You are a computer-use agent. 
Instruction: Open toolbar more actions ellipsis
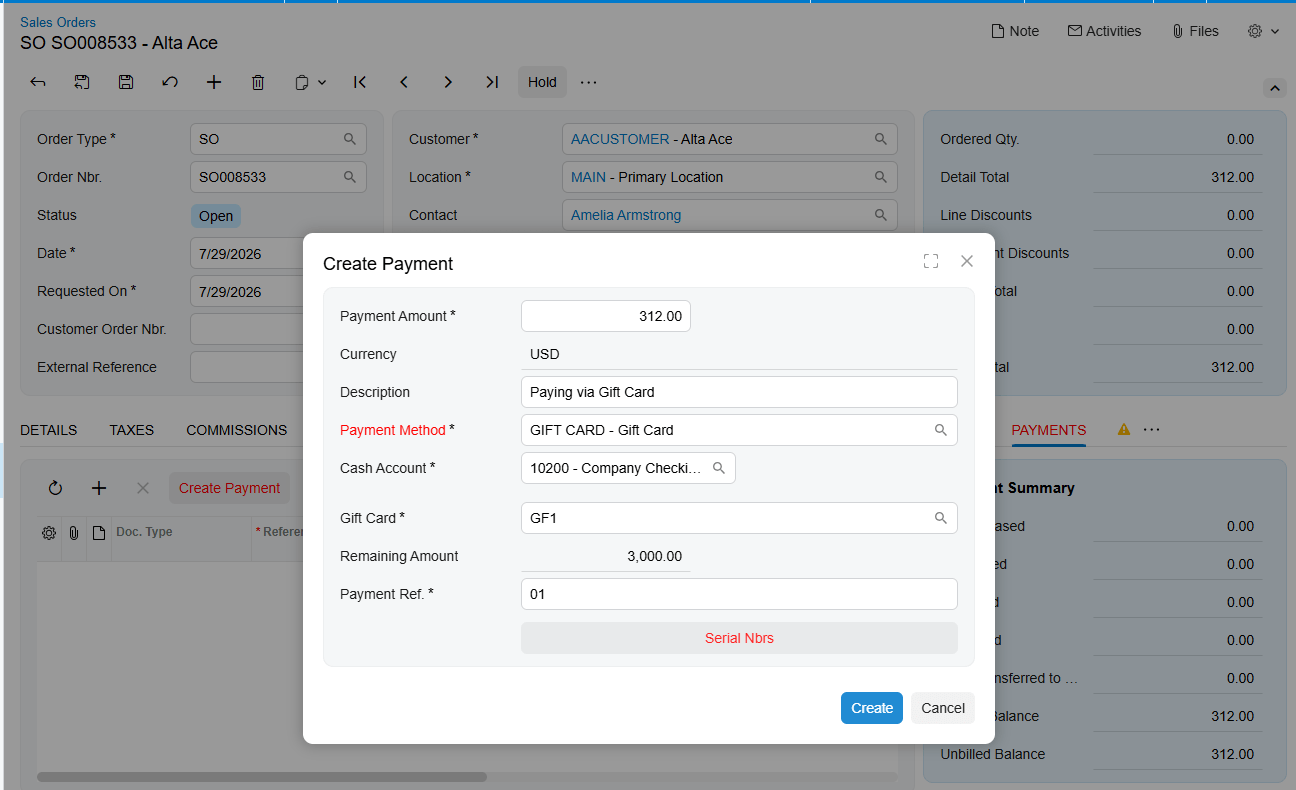click(589, 83)
